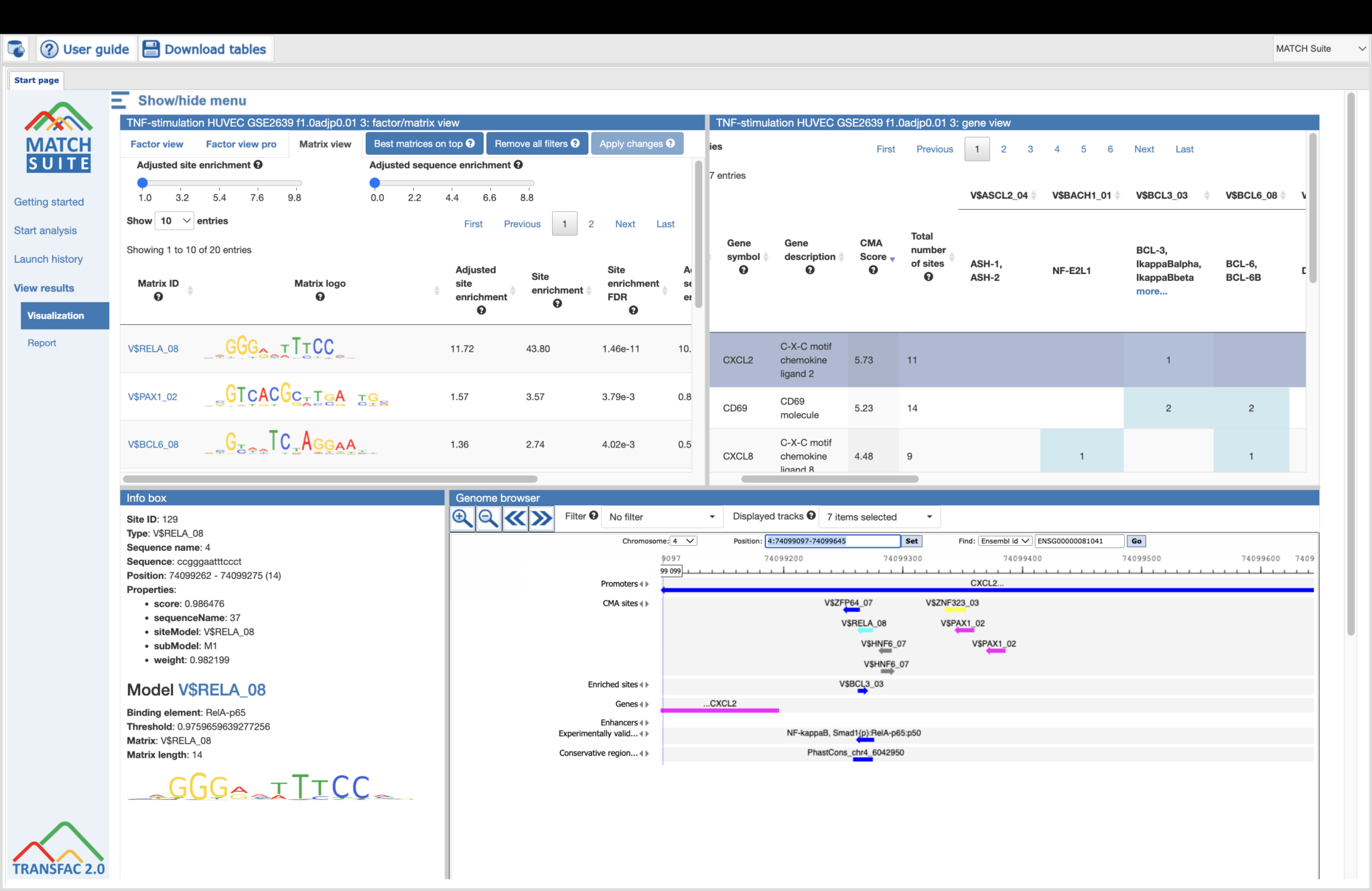Open the Chromosome dropdown

pyautogui.click(x=685, y=541)
